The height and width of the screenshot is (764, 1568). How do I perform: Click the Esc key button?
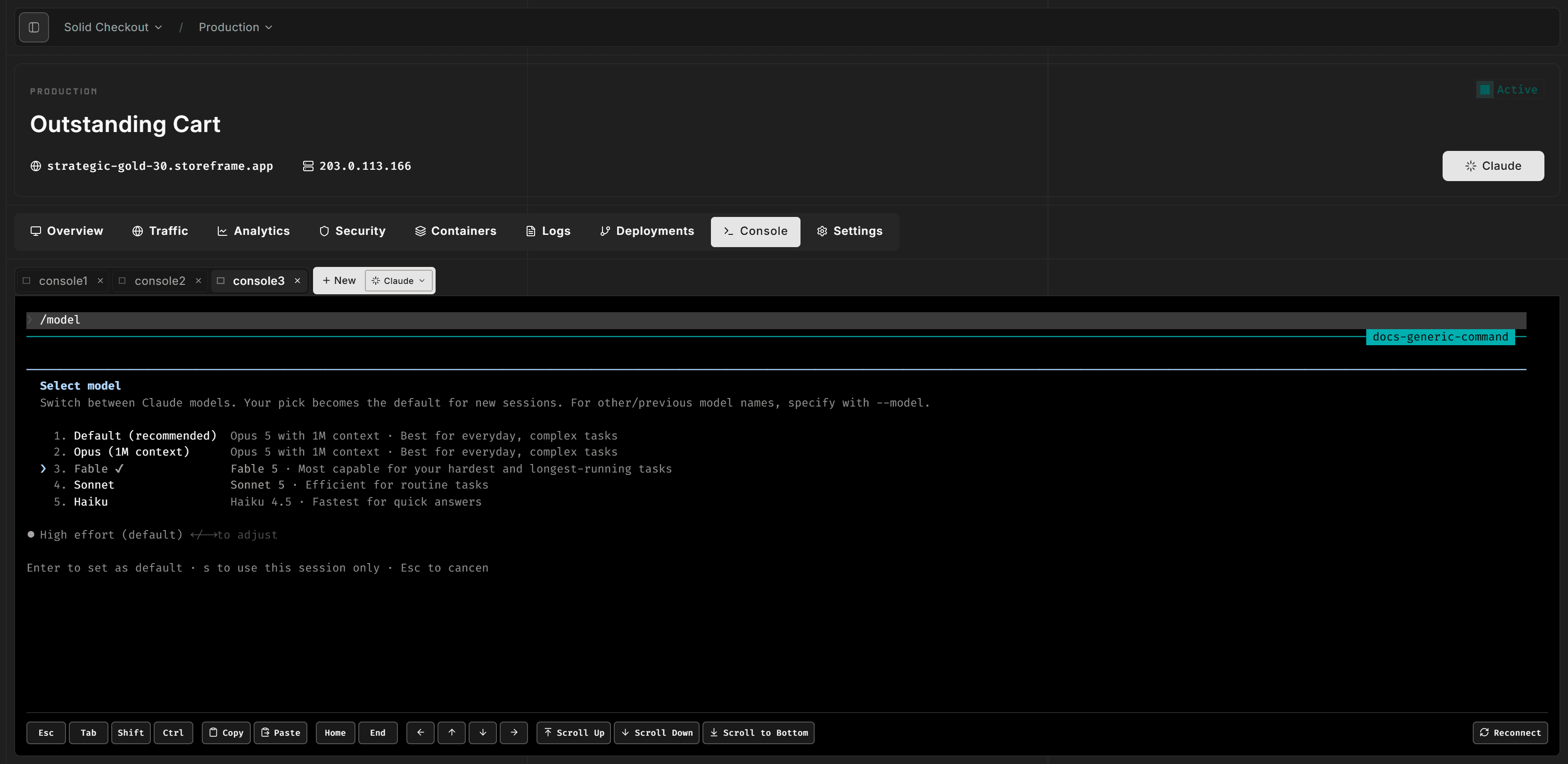46,733
